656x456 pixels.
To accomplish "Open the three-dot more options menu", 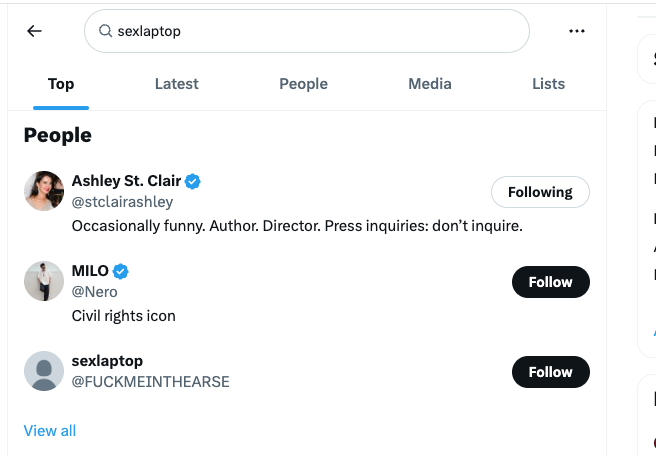I will point(576,31).
